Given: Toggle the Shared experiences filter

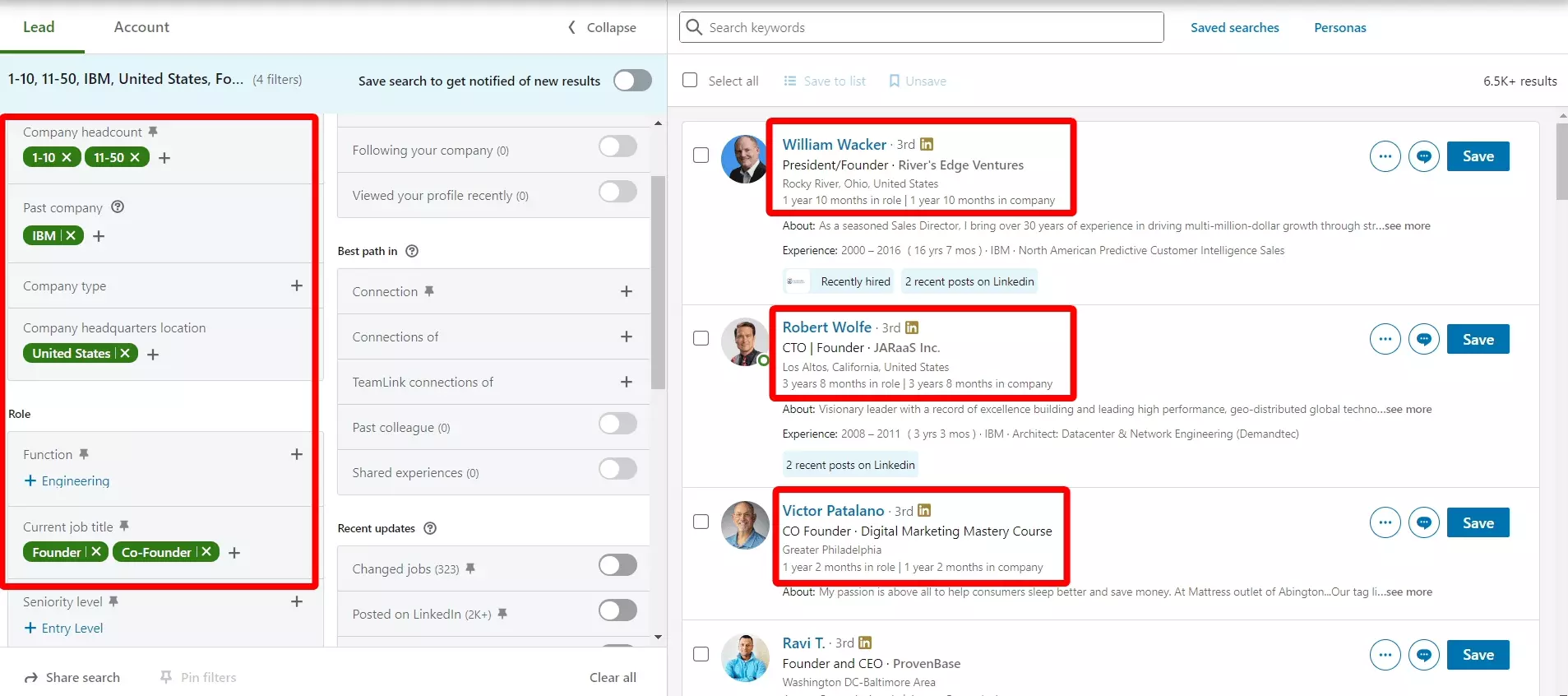Looking at the screenshot, I should pyautogui.click(x=617, y=469).
